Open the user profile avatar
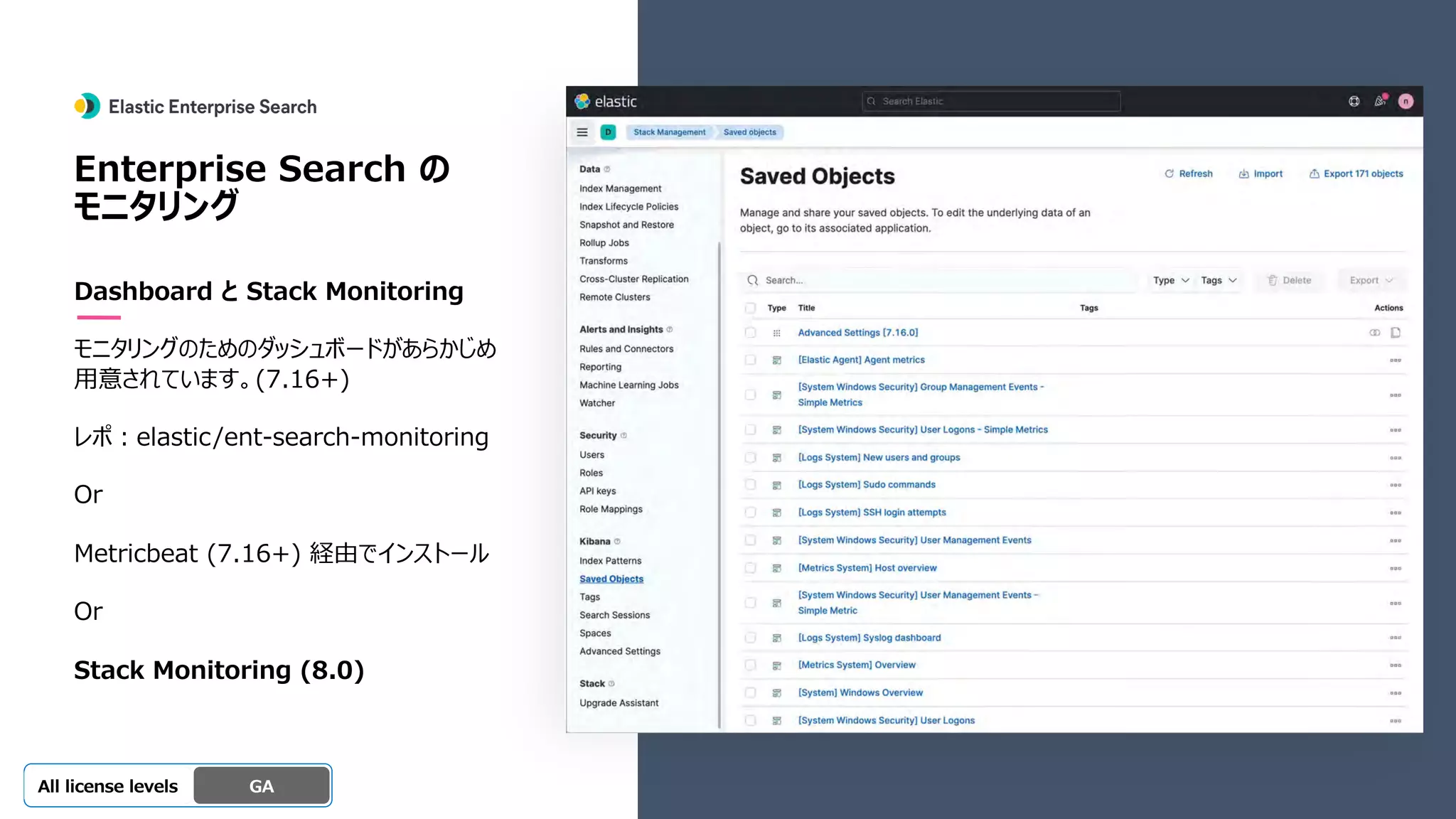 [x=1406, y=102]
